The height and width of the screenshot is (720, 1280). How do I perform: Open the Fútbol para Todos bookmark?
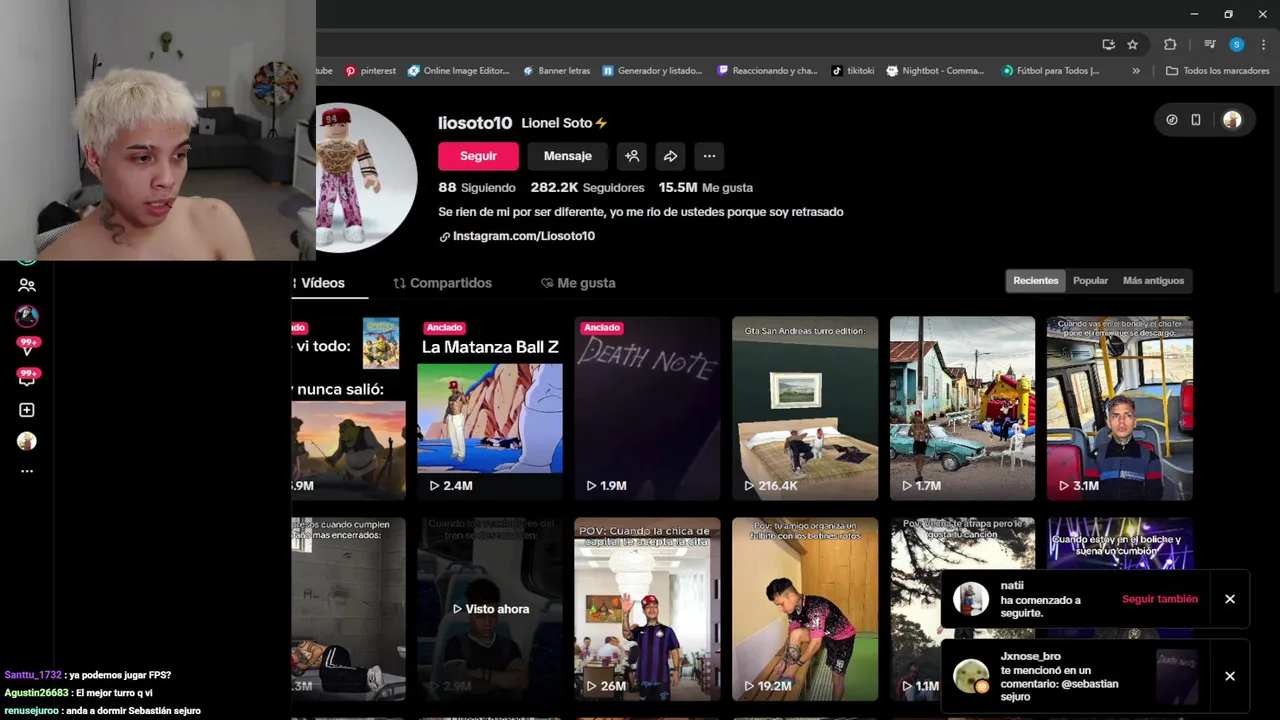click(x=1050, y=71)
